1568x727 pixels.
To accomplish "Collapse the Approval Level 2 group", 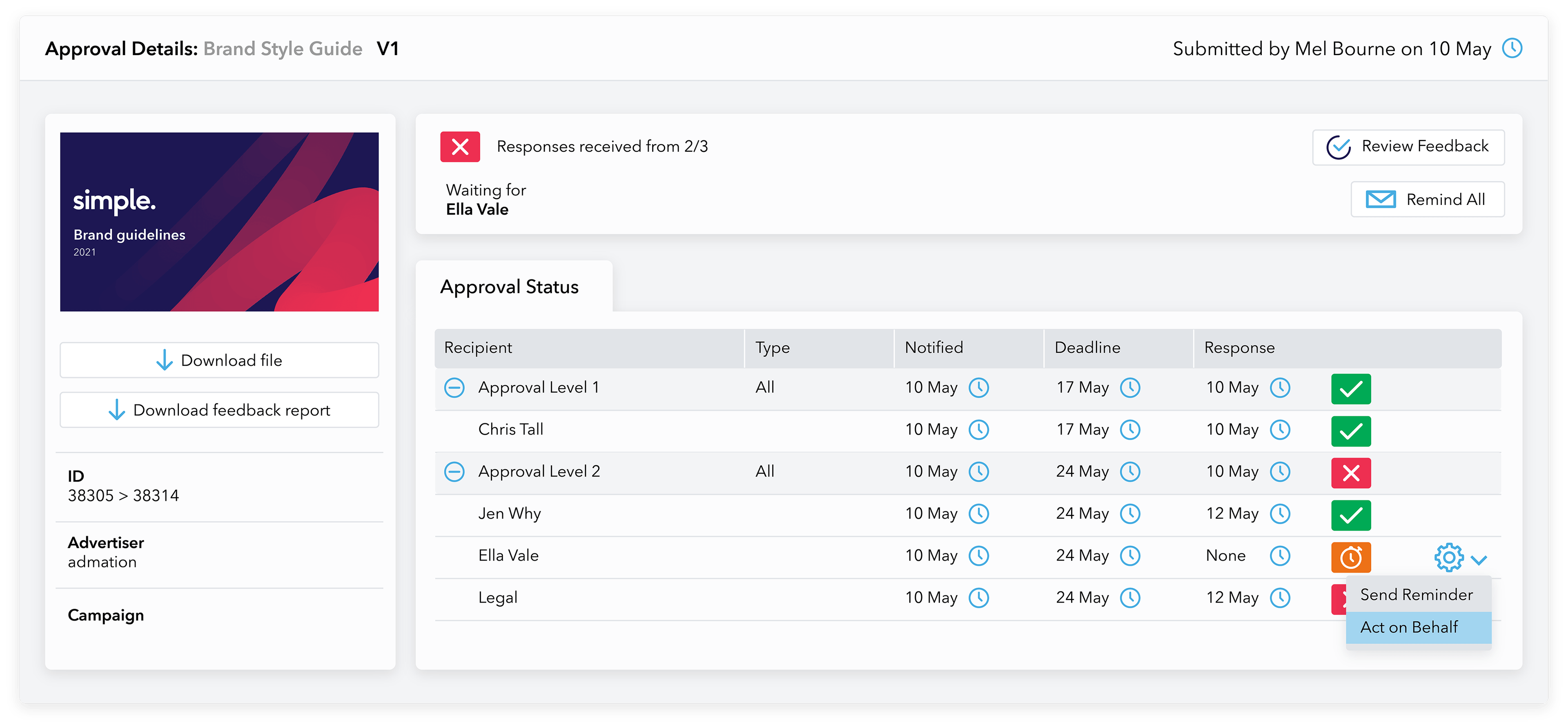I will [x=454, y=471].
